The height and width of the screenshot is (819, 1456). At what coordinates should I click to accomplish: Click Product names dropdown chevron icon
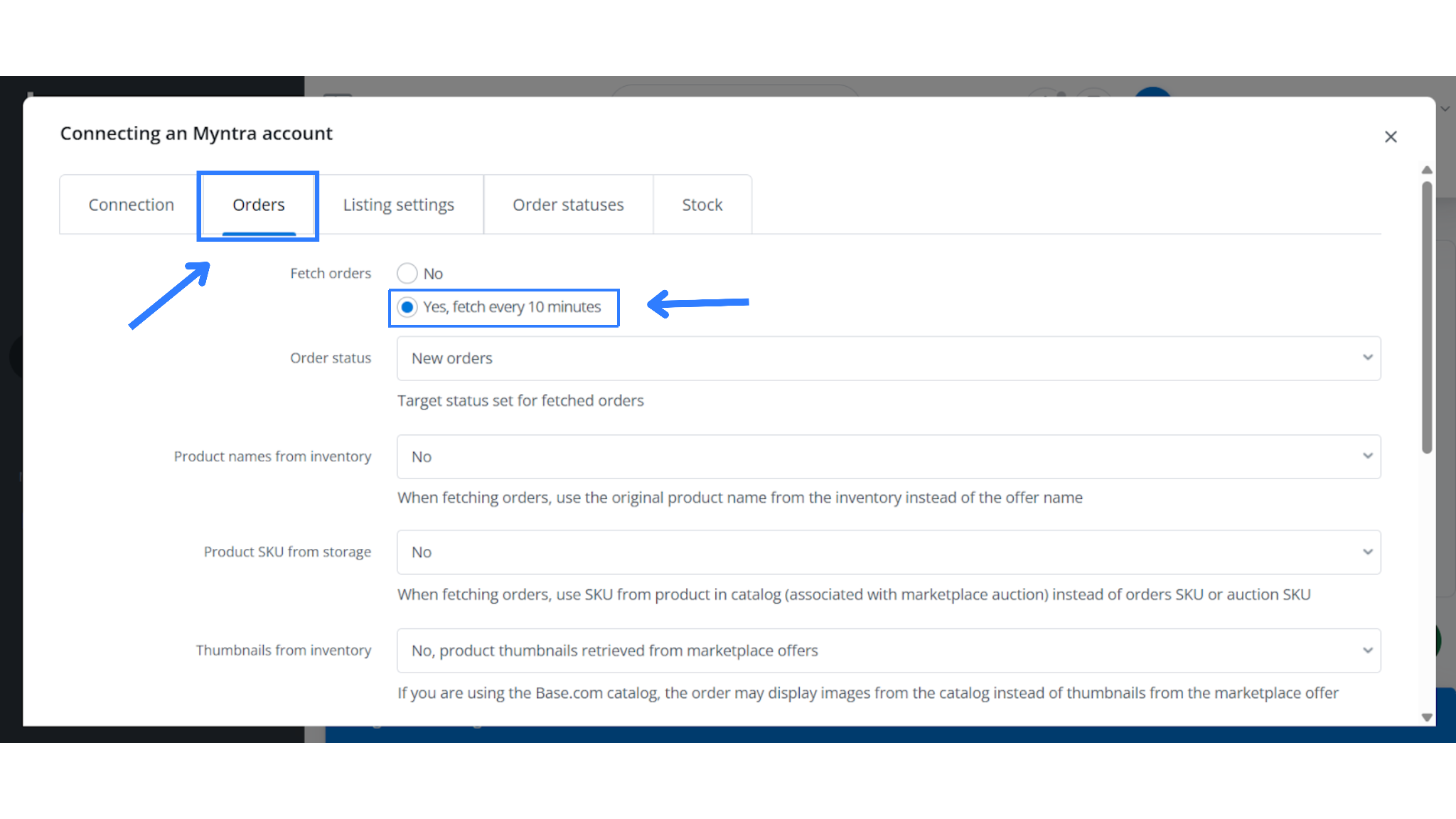(1367, 456)
